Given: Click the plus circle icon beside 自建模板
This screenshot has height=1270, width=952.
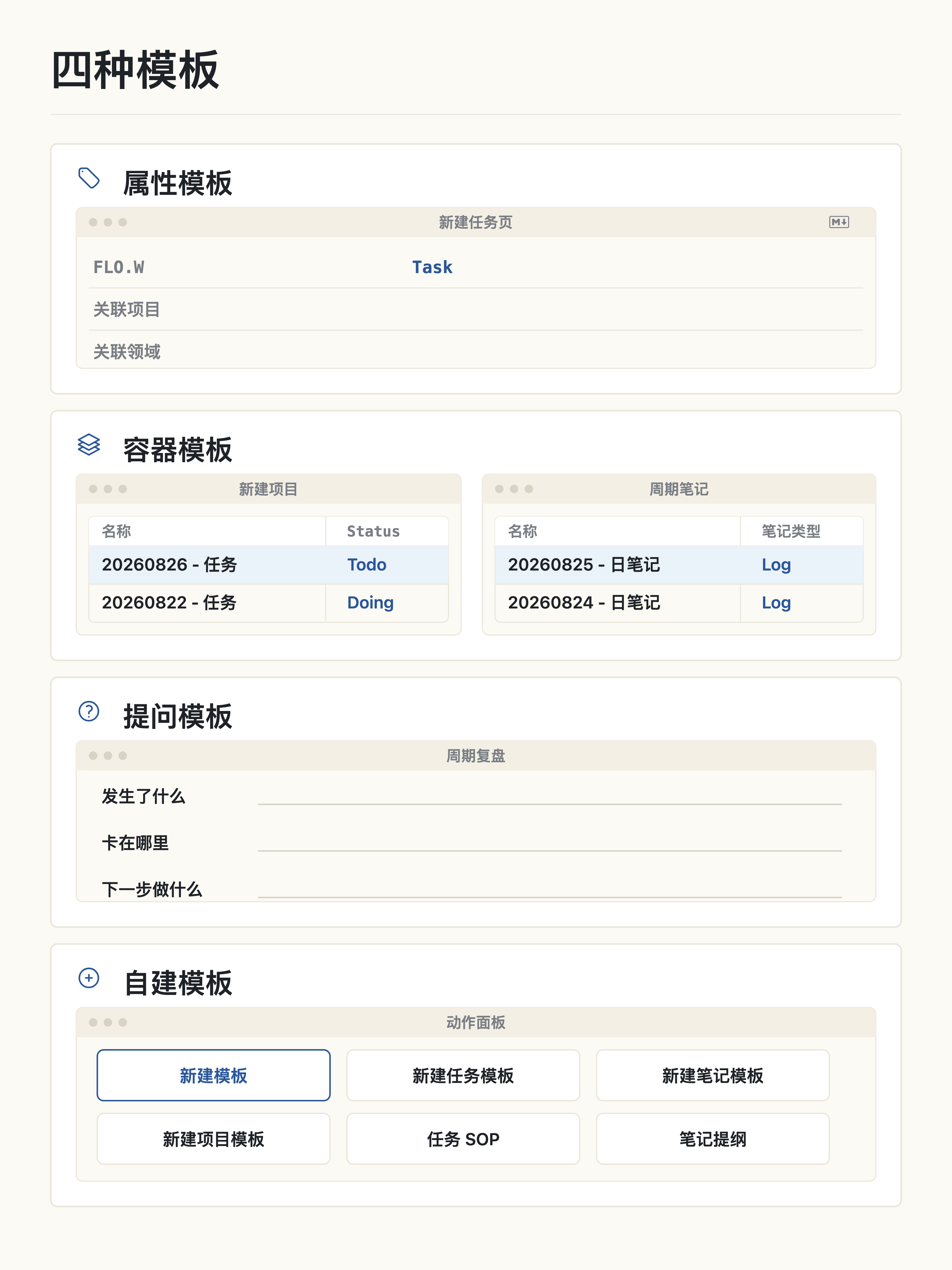Looking at the screenshot, I should (x=89, y=978).
